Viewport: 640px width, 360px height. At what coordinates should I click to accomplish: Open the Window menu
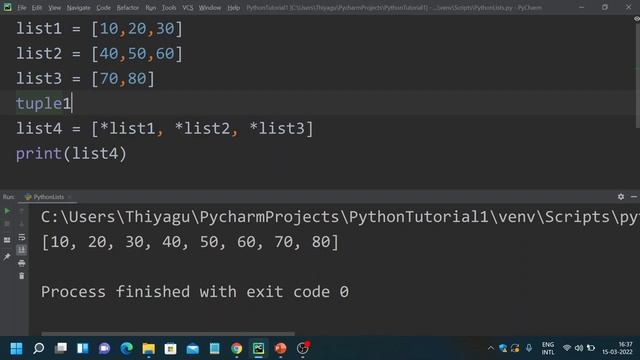click(x=210, y=8)
